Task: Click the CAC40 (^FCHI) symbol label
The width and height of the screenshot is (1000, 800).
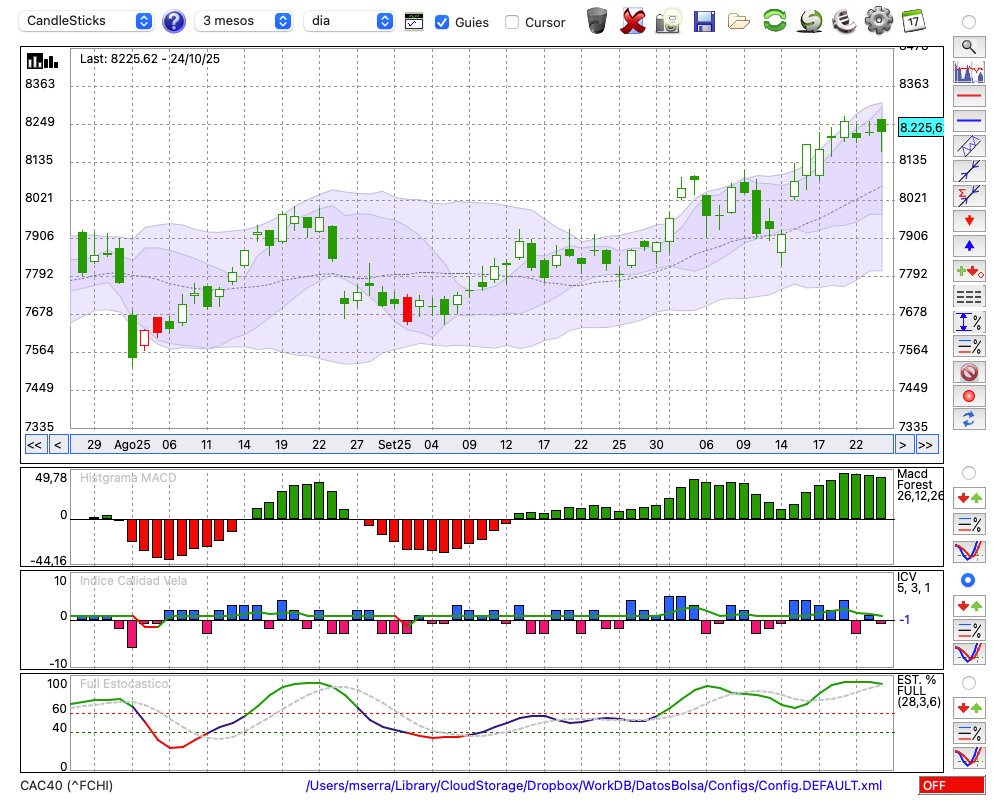Action: pos(66,785)
